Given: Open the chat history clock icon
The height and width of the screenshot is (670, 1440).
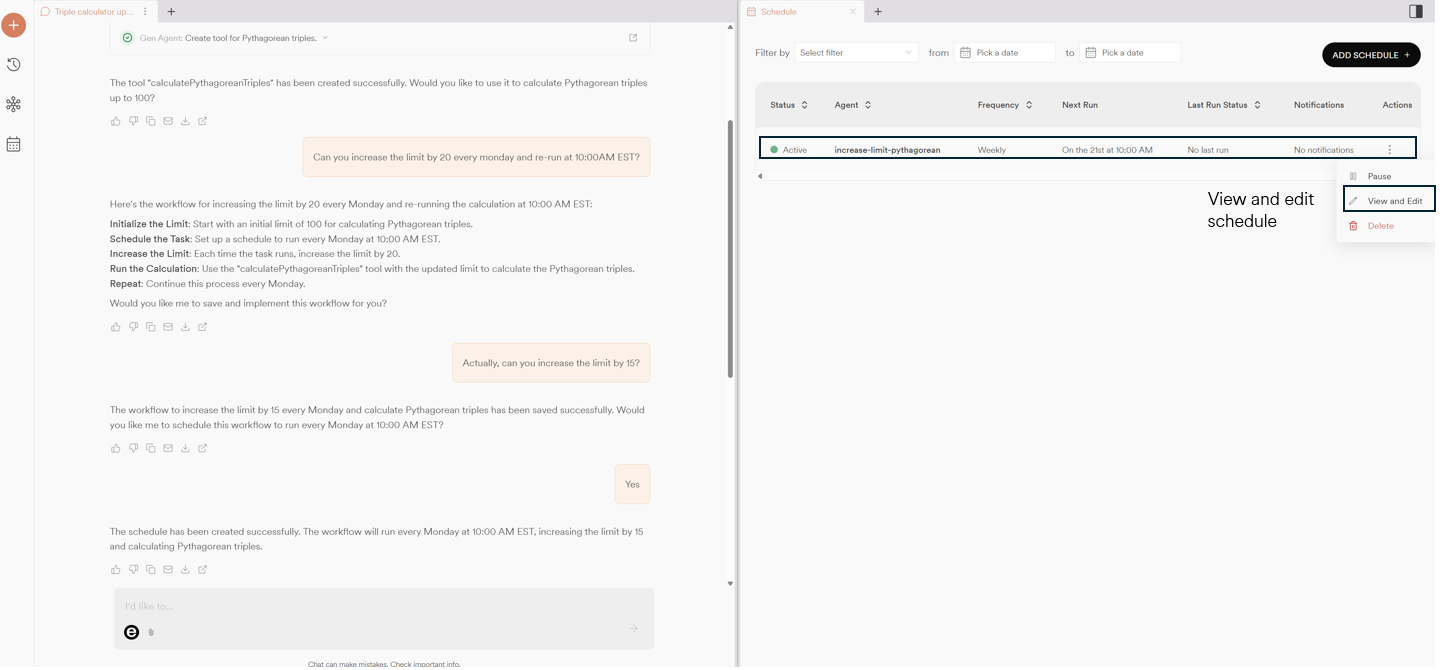Looking at the screenshot, I should click(14, 65).
